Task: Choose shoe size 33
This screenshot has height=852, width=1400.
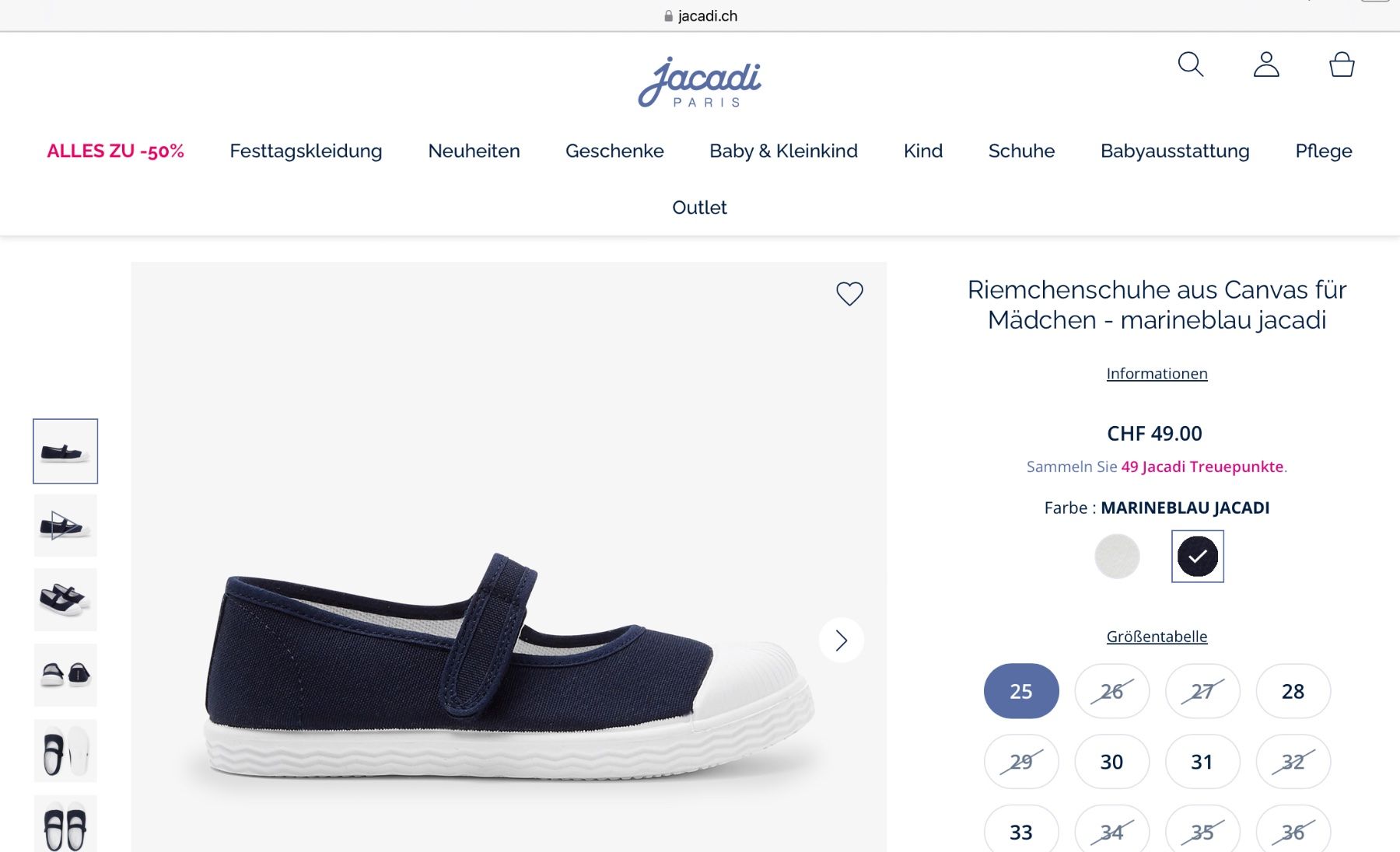Action: point(1020,831)
